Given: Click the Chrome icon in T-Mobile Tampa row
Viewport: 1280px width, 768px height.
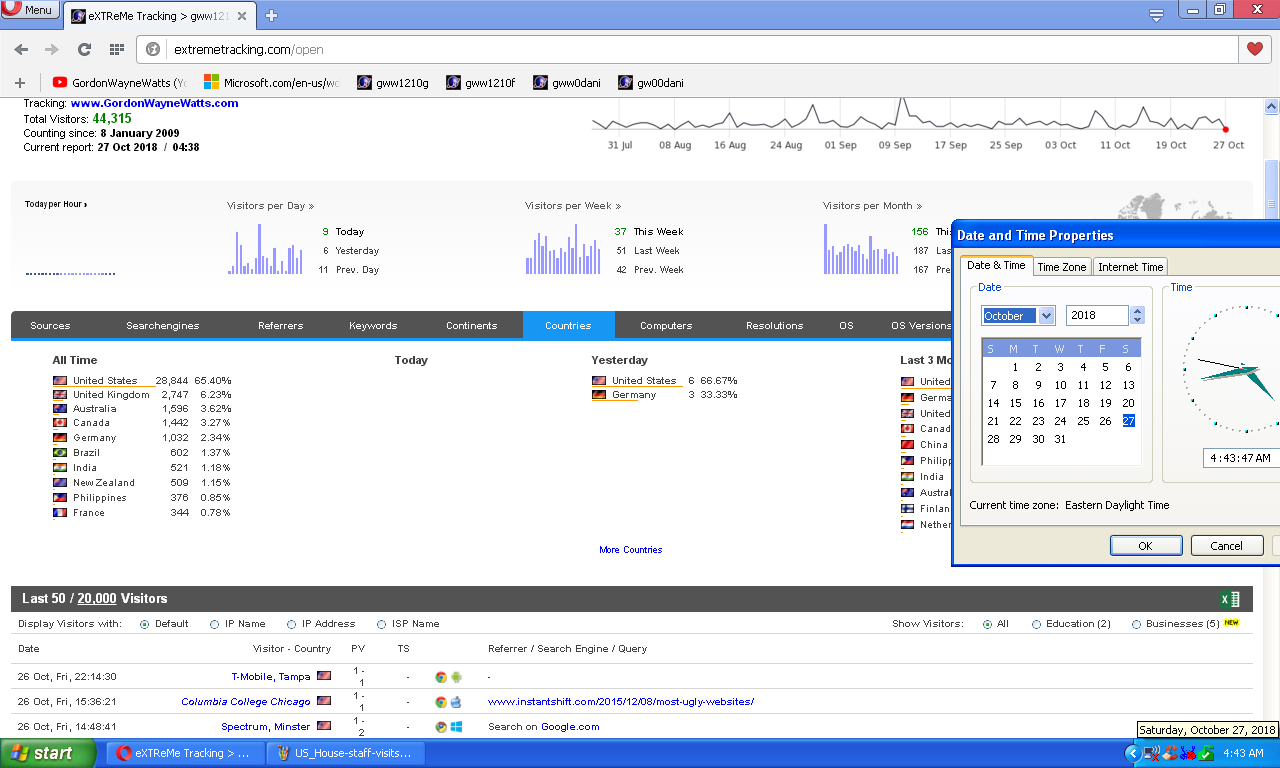Looking at the screenshot, I should coord(441,677).
